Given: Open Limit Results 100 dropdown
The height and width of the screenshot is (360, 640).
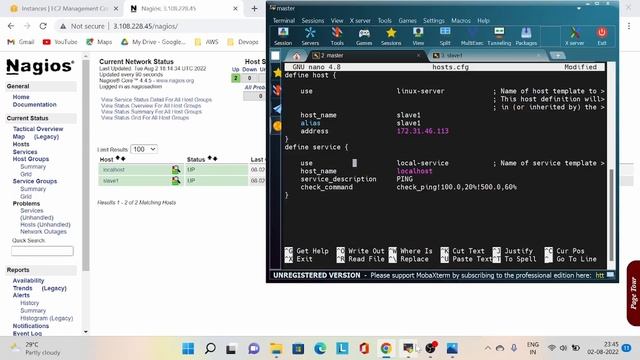Looking at the screenshot, I should point(144,149).
